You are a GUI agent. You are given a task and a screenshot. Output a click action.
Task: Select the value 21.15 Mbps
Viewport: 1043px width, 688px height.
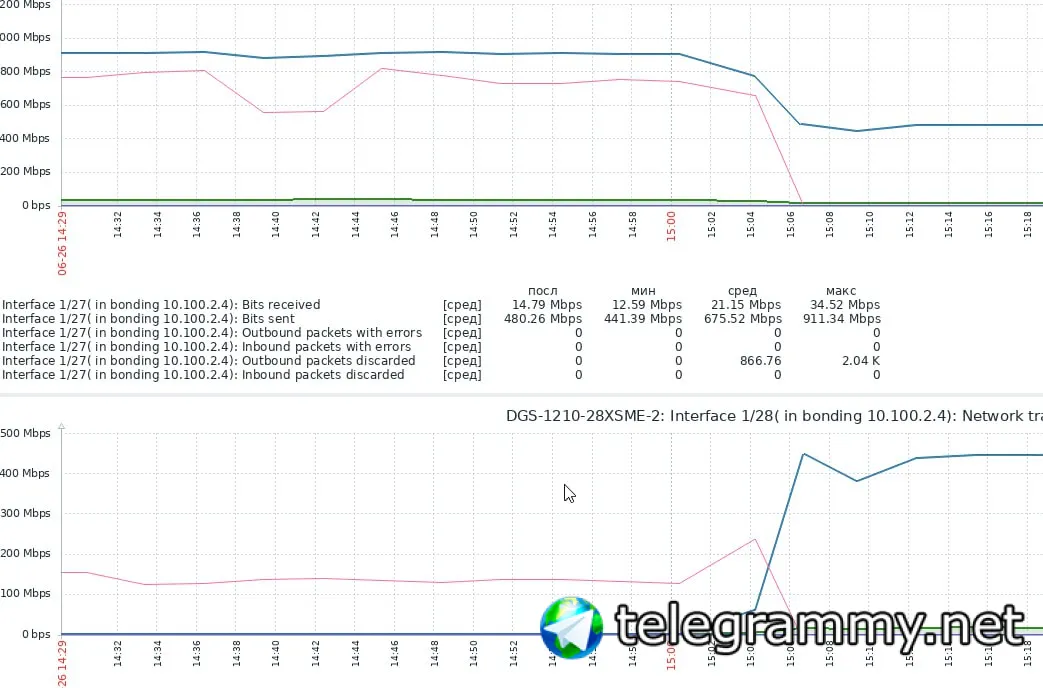click(746, 305)
